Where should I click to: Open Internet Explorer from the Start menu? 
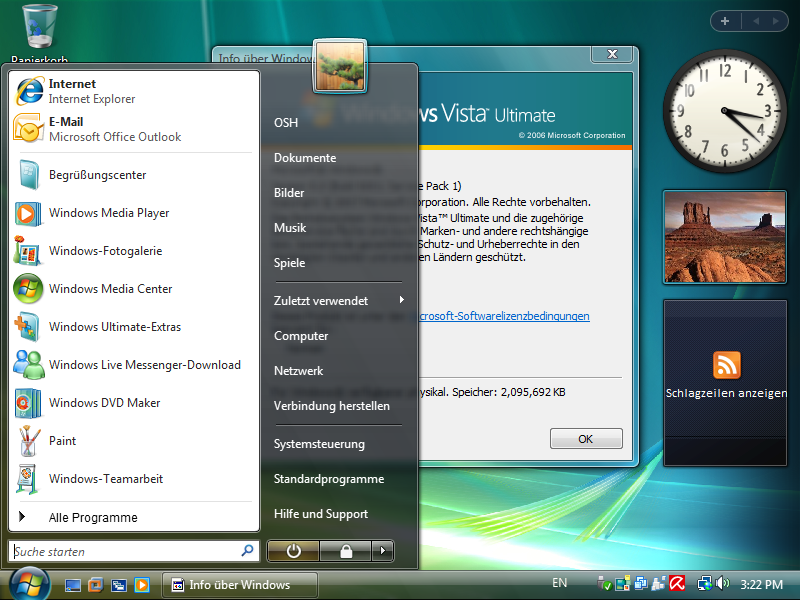(90, 91)
